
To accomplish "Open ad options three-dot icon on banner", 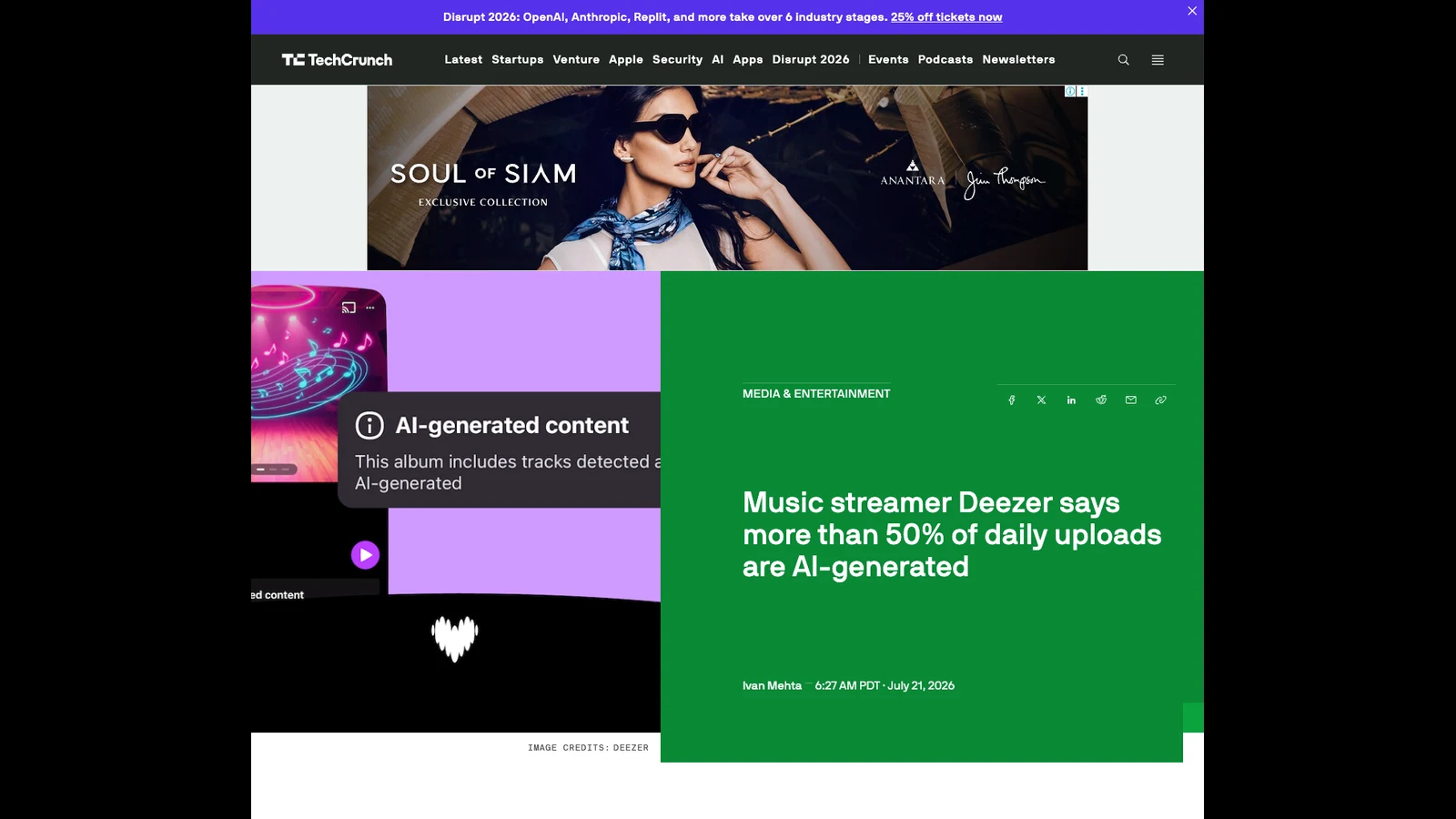I will pyautogui.click(x=1082, y=91).
